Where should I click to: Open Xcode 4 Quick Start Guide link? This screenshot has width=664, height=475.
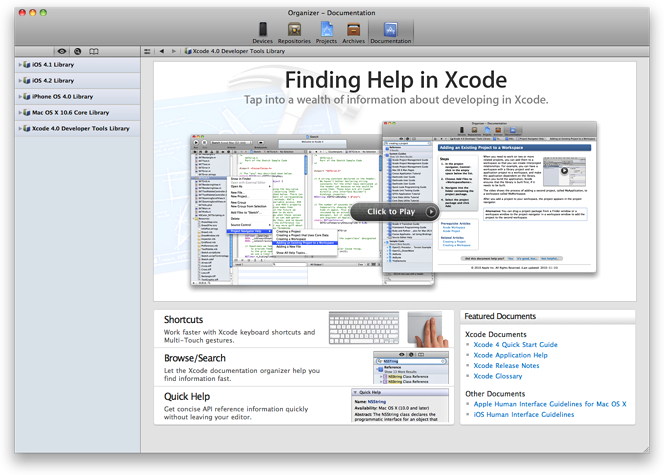tap(515, 345)
